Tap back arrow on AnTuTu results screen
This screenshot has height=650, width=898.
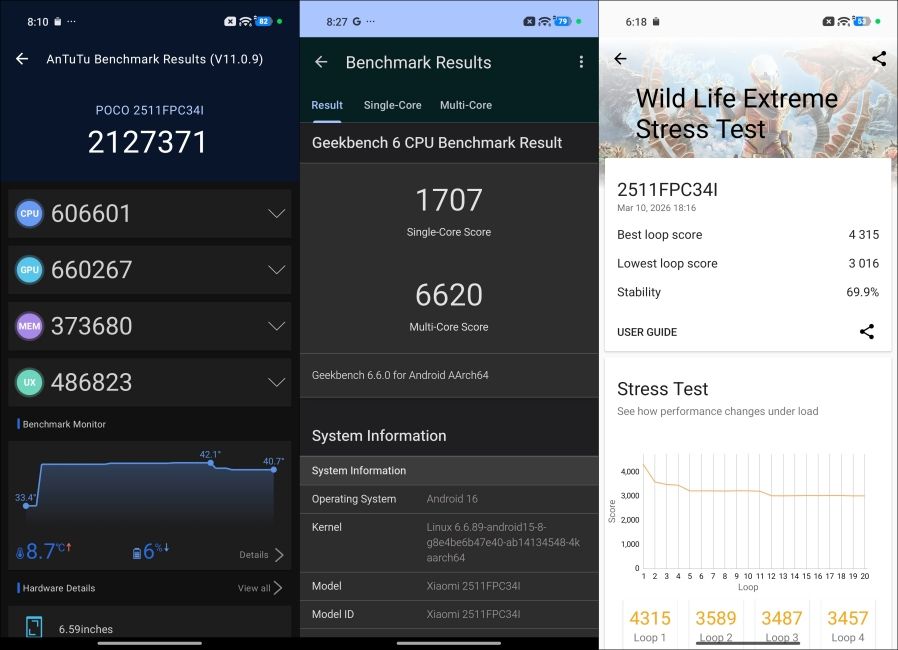click(21, 59)
